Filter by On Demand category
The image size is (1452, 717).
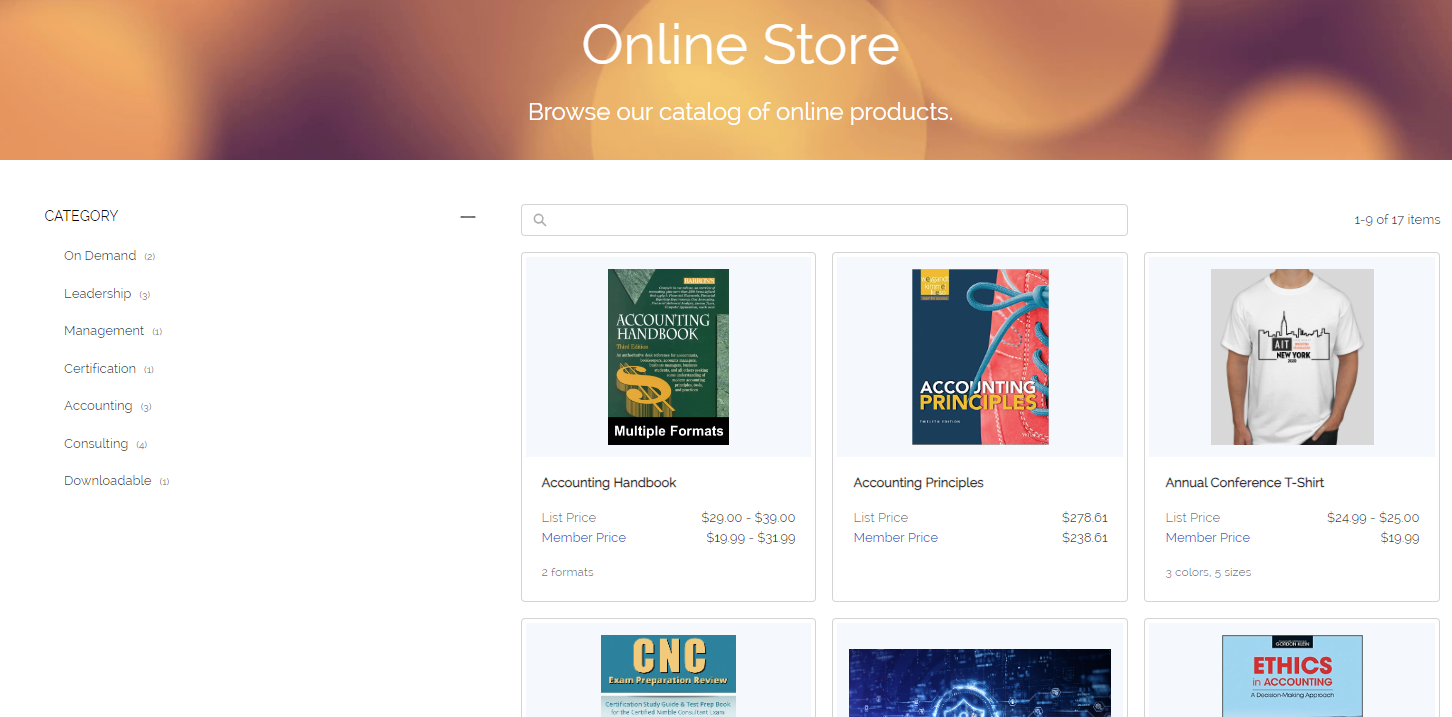(x=100, y=256)
